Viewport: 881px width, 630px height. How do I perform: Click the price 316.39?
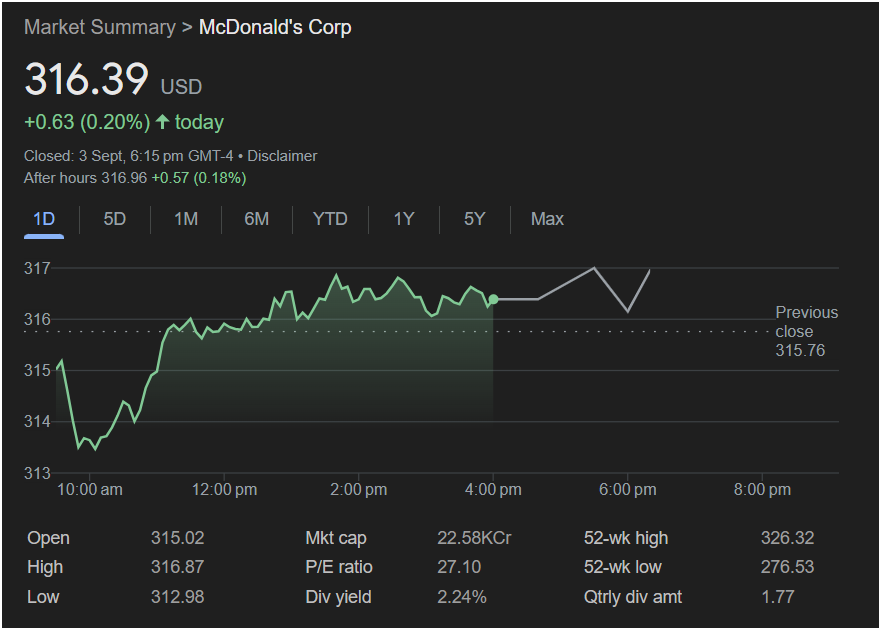pos(87,79)
